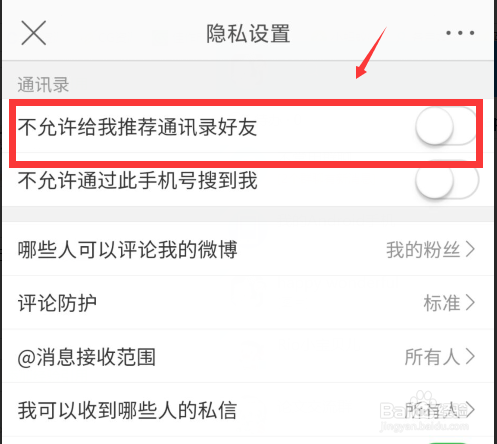
Task: Select the 标准 value label
Action: click(442, 303)
